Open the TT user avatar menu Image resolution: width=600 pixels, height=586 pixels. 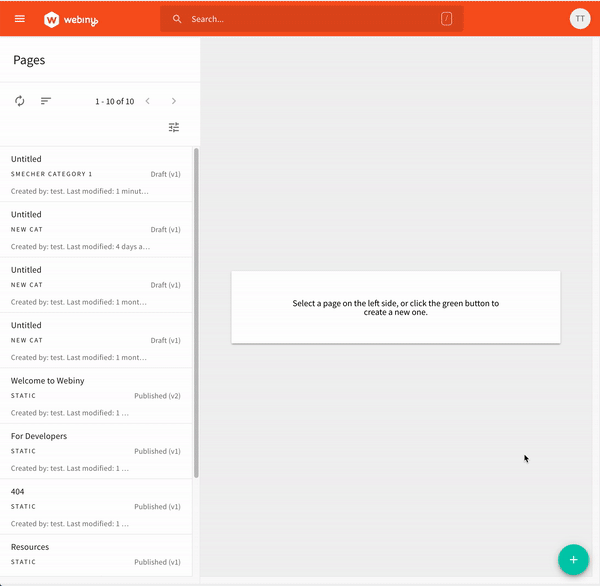(580, 19)
